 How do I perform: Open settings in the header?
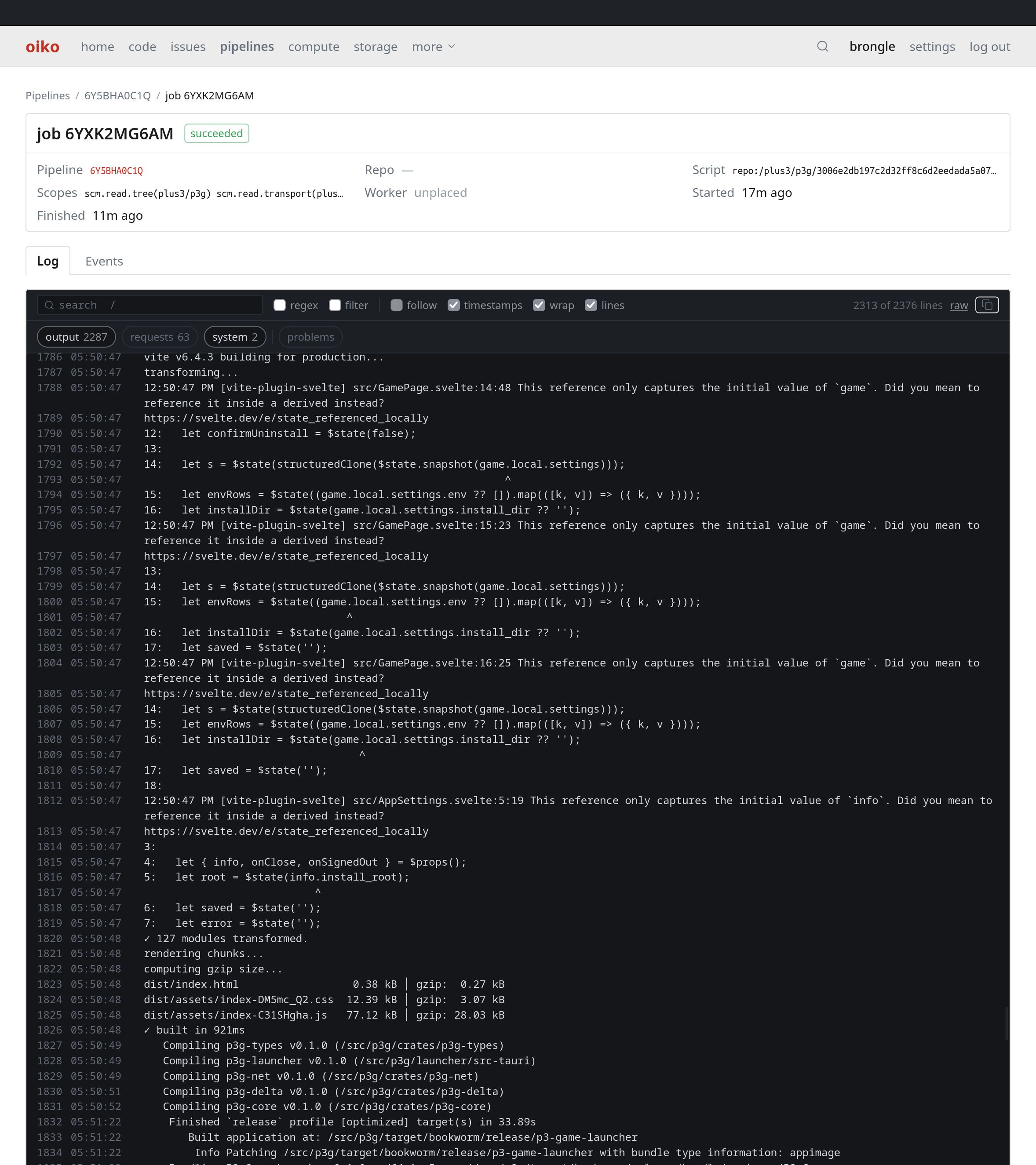pos(932,47)
